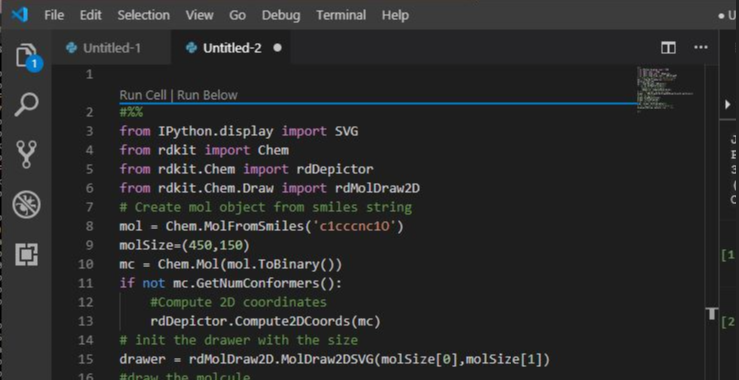
Task: Click the VS Code logo icon
Action: [20, 15]
